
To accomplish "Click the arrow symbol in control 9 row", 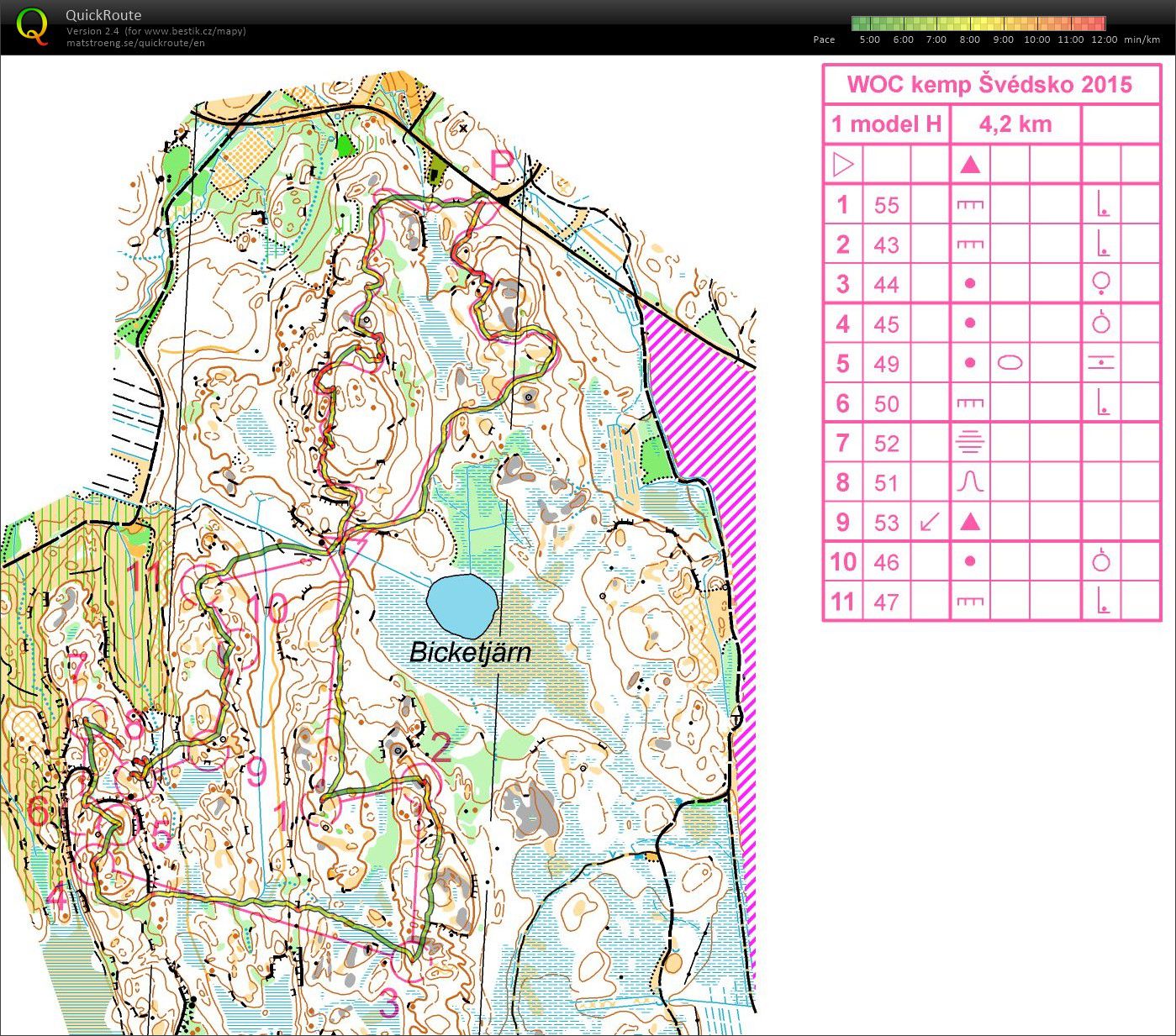I will (930, 522).
